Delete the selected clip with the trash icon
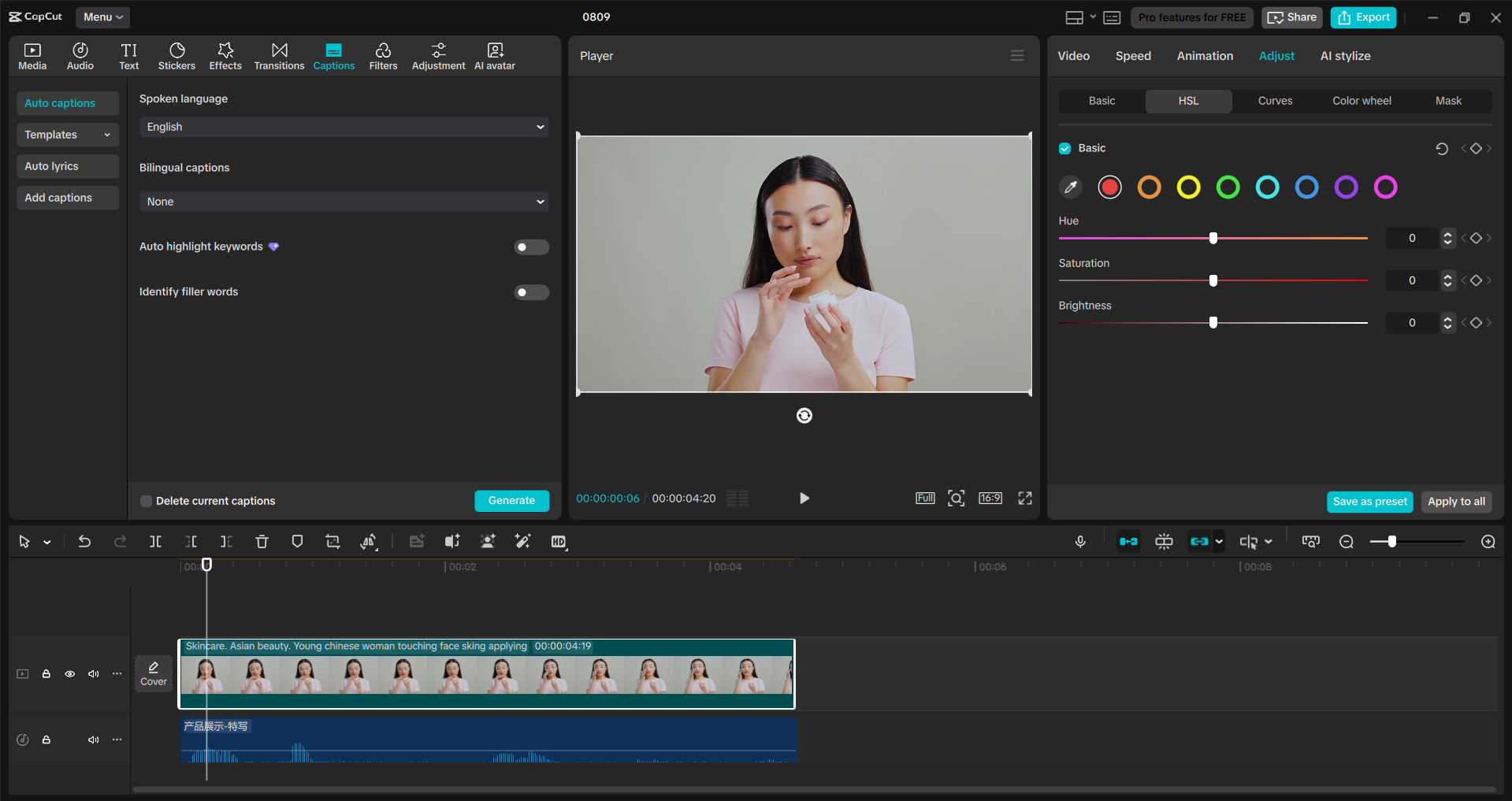Image resolution: width=1512 pixels, height=801 pixels. coord(262,542)
